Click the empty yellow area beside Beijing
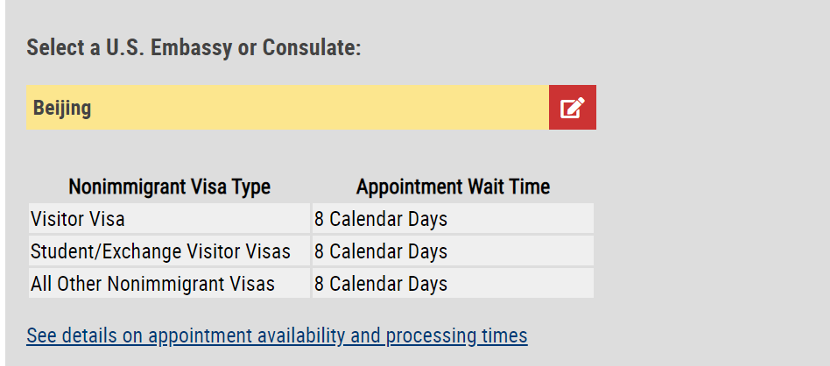The image size is (830, 366). [x=318, y=108]
